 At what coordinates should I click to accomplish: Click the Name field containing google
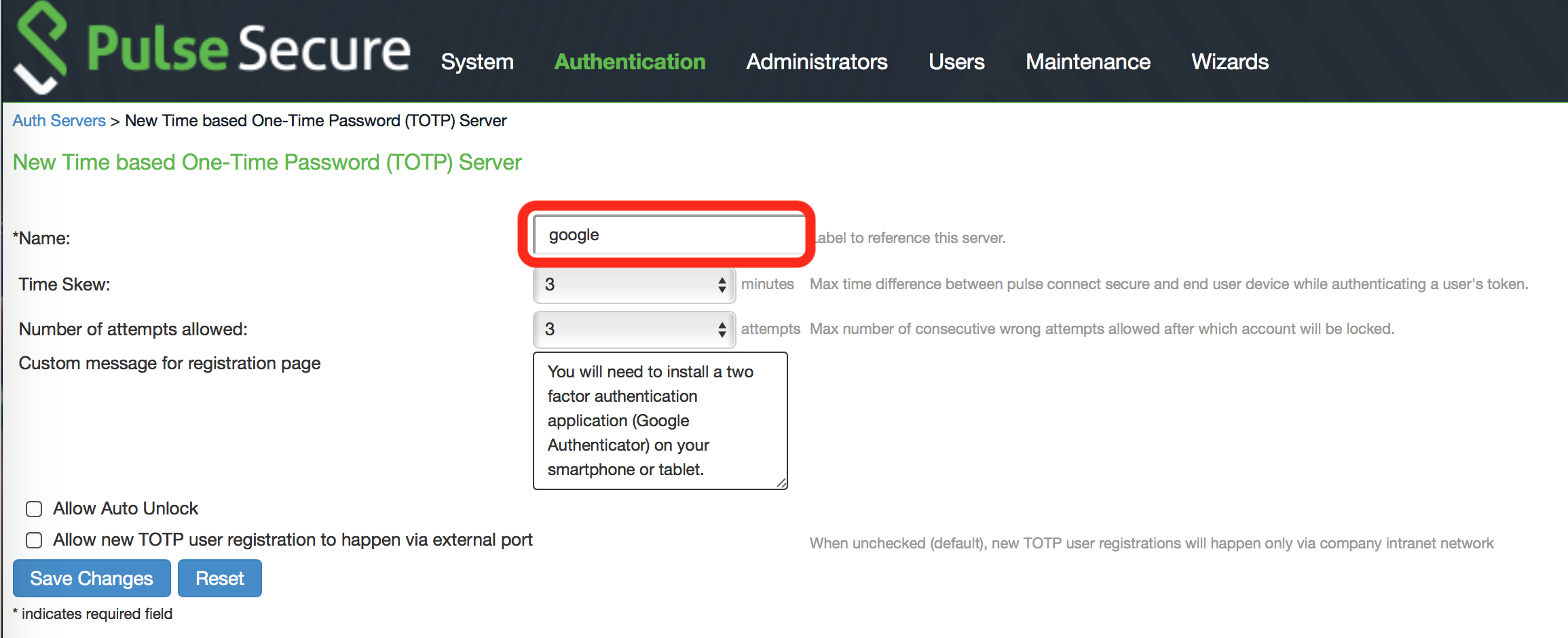click(668, 235)
